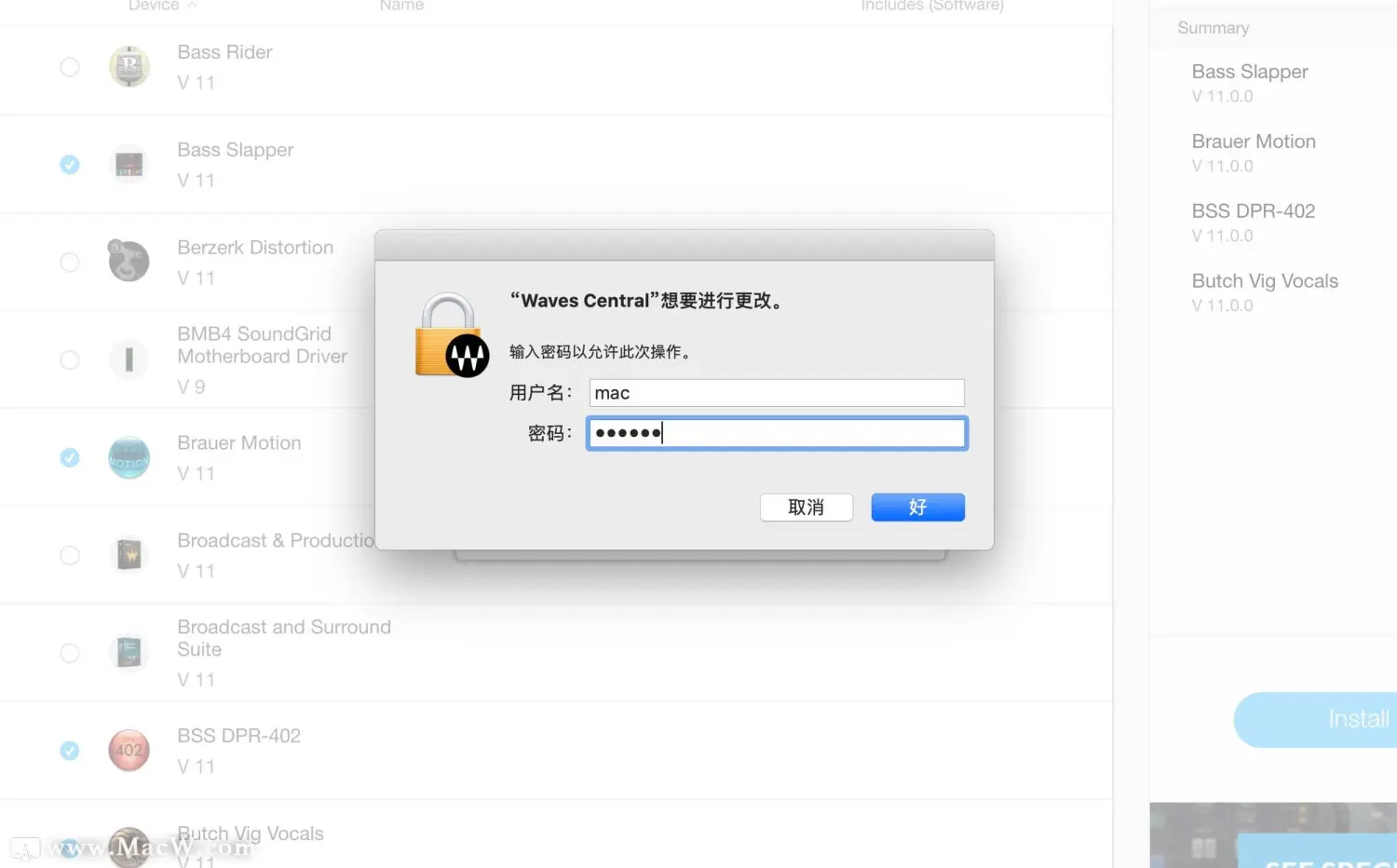1397x868 pixels.
Task: Click the Berzerk Distortion name in the list
Action: pyautogui.click(x=255, y=248)
